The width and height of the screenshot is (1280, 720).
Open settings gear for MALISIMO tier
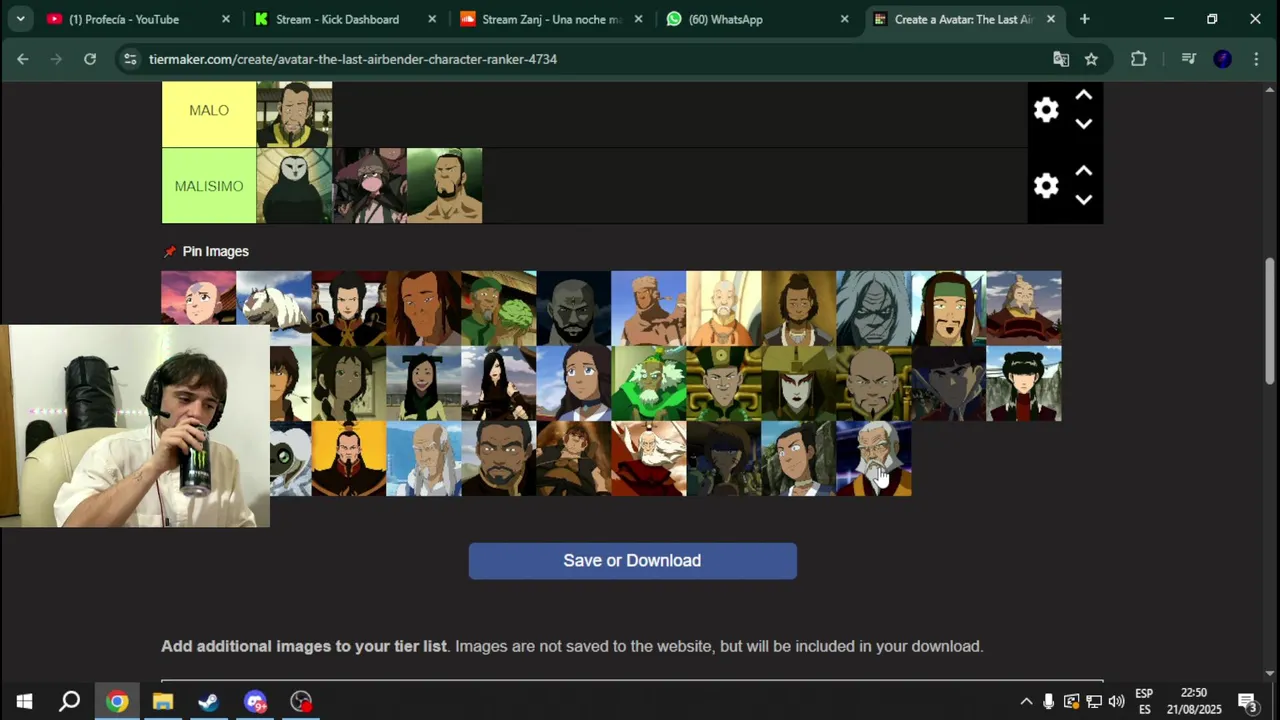[x=1046, y=186]
